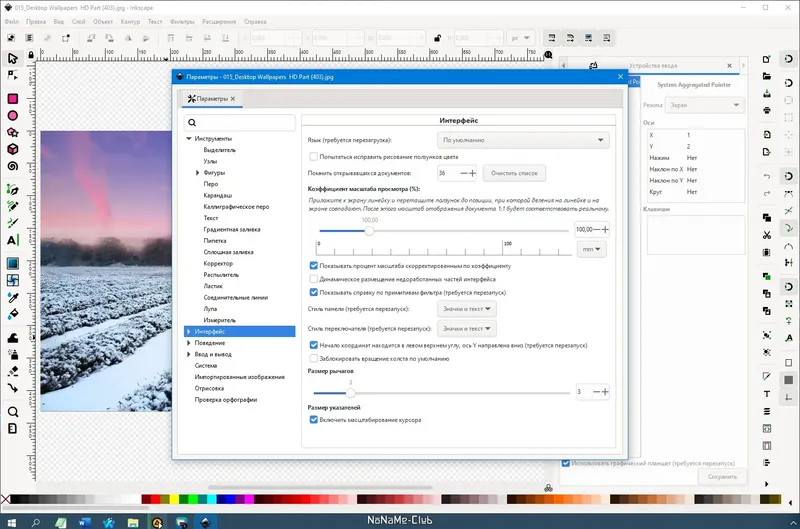
Task: Expand the 'Поведение' tree section
Action: click(x=188, y=342)
